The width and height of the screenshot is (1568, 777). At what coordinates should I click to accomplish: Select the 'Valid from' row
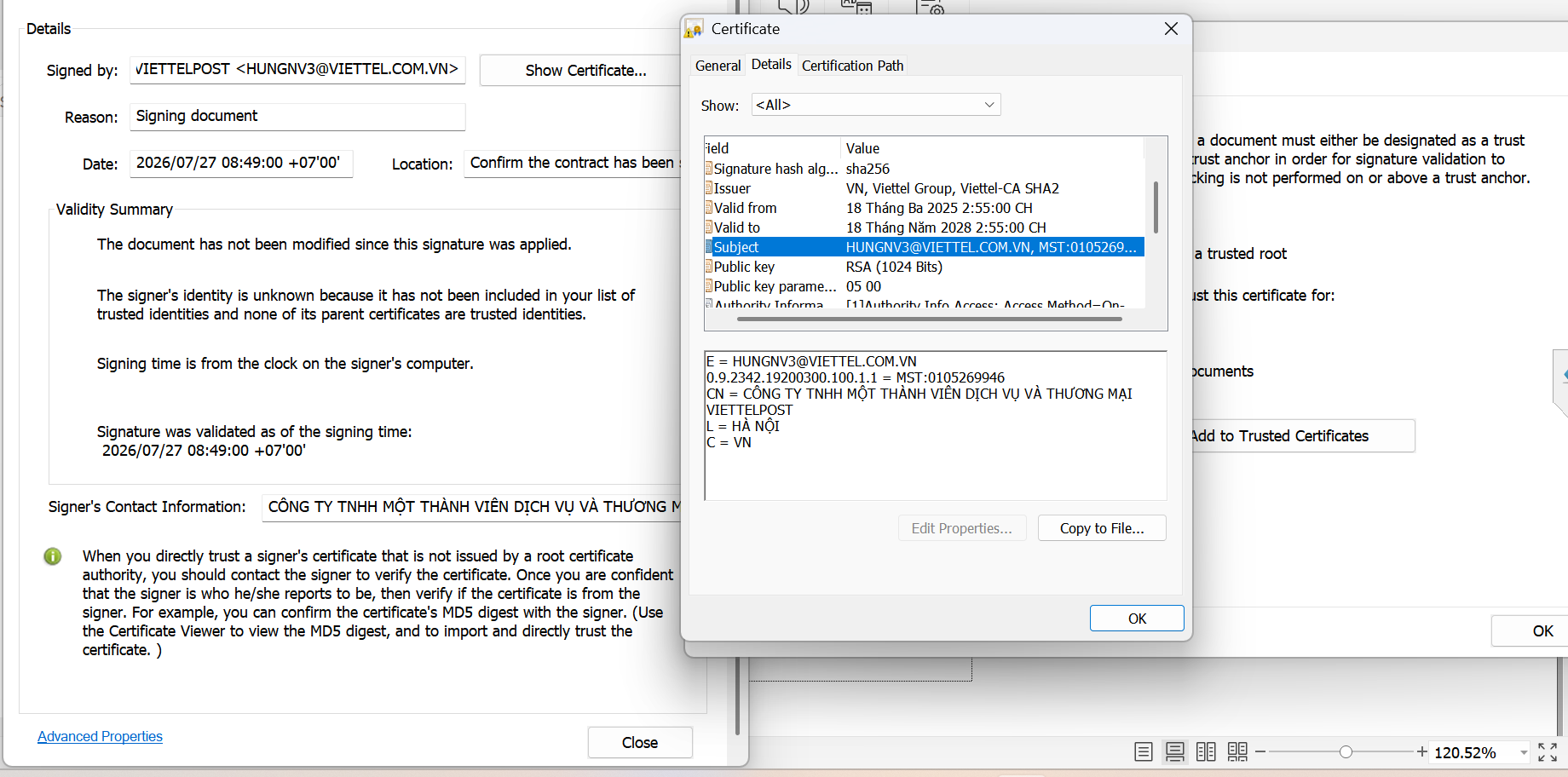pyautogui.click(x=925, y=208)
